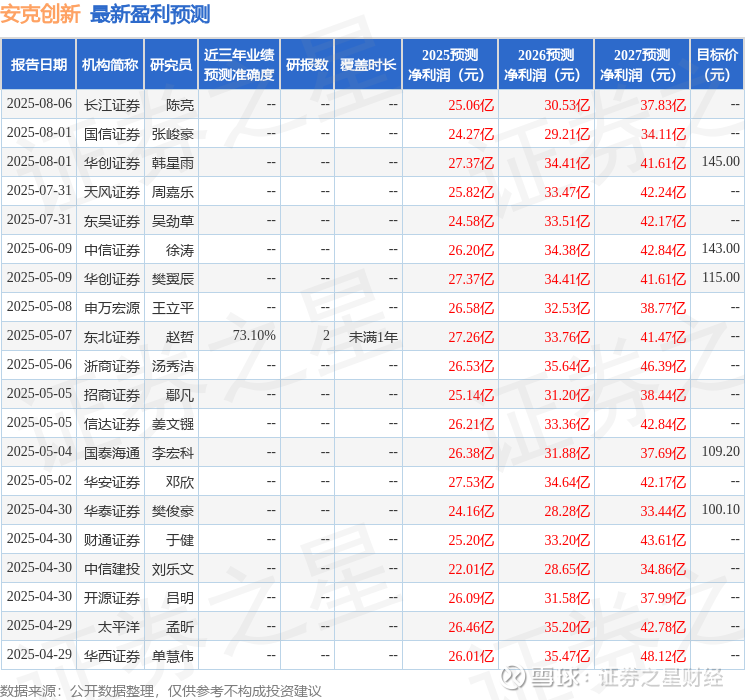Select analyst 韩星雨 cell
The height and width of the screenshot is (700, 745).
(x=172, y=163)
